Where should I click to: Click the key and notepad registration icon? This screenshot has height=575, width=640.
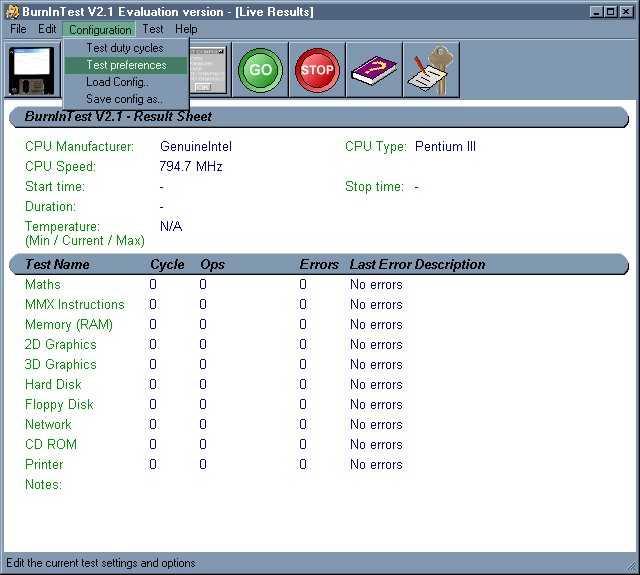(431, 70)
